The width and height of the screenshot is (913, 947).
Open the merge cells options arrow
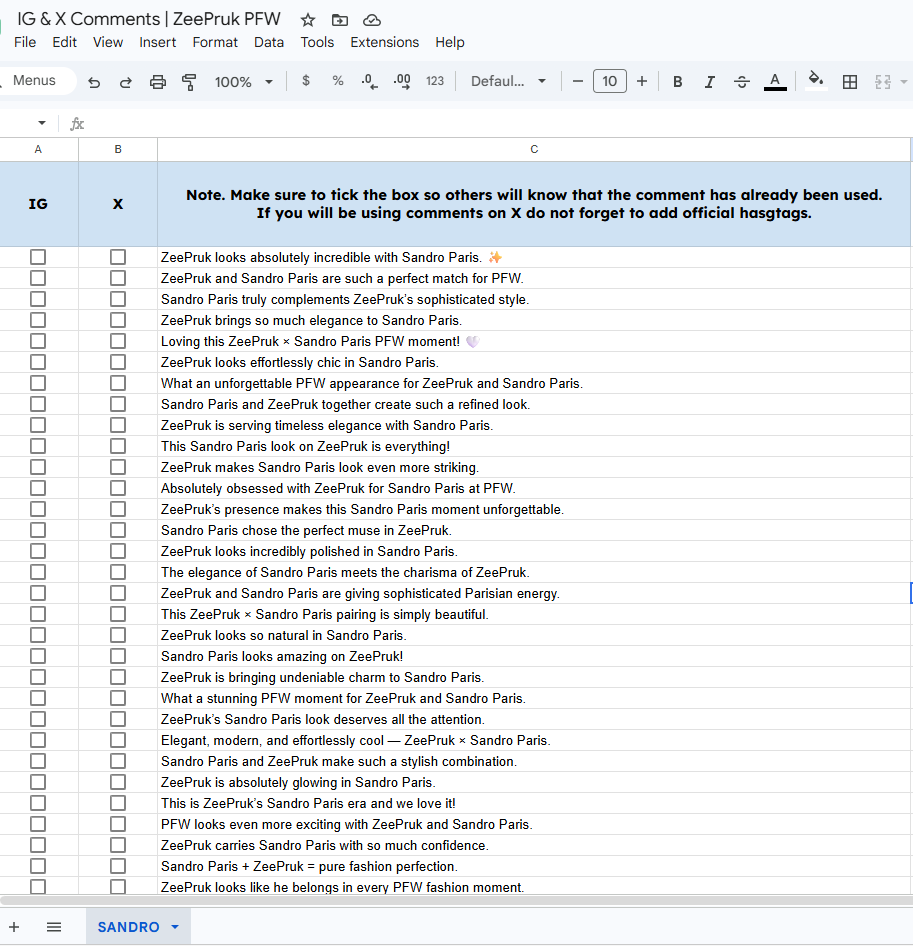903,82
